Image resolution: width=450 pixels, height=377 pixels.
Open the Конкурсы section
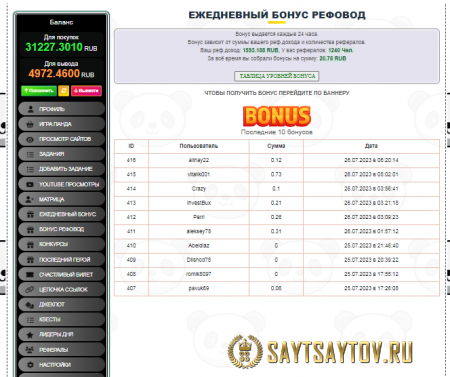click(61, 244)
